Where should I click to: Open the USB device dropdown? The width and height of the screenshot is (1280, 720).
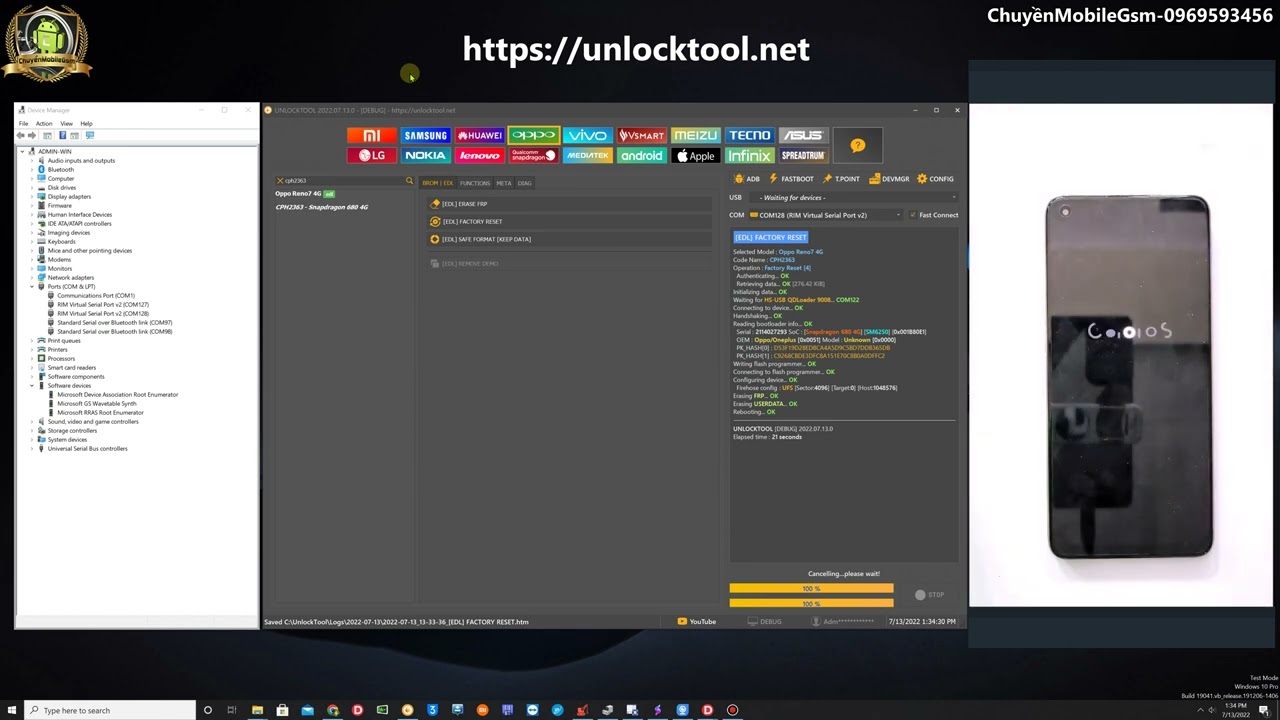(856, 198)
